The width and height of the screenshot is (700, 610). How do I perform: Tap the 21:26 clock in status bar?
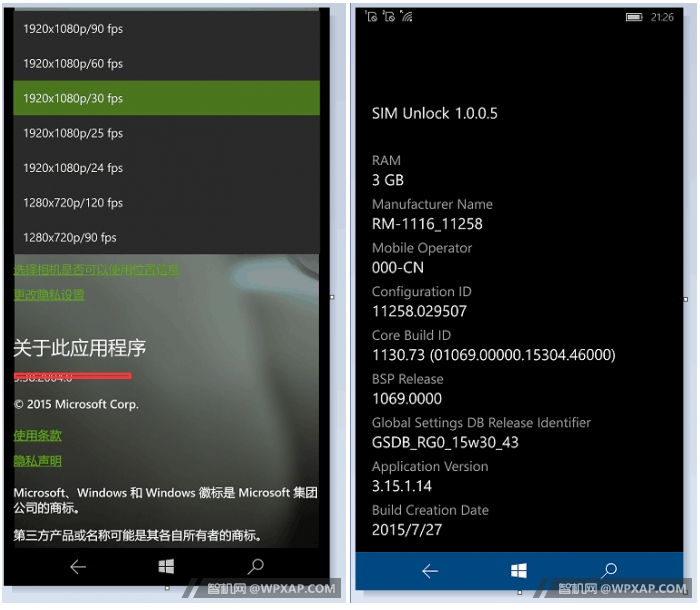coord(662,17)
